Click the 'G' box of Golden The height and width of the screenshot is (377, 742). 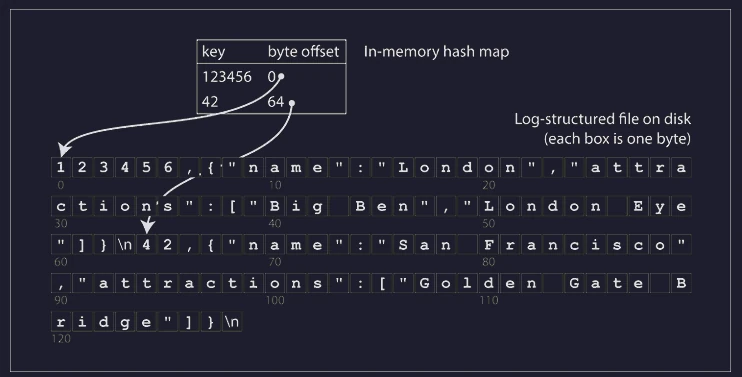(424, 283)
